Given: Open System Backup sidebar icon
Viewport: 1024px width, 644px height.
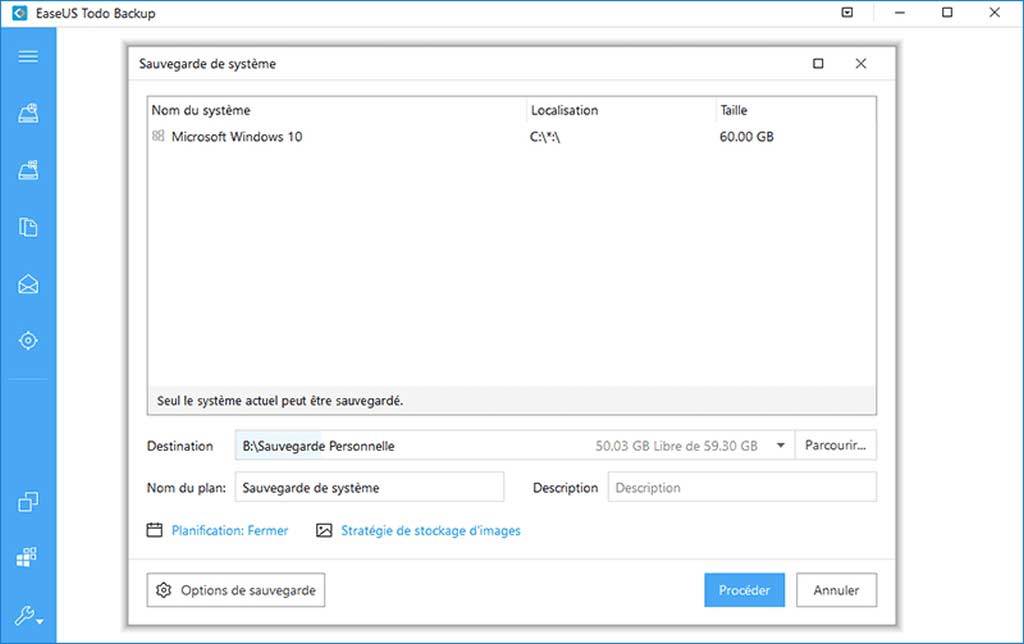Looking at the screenshot, I should coord(28,170).
